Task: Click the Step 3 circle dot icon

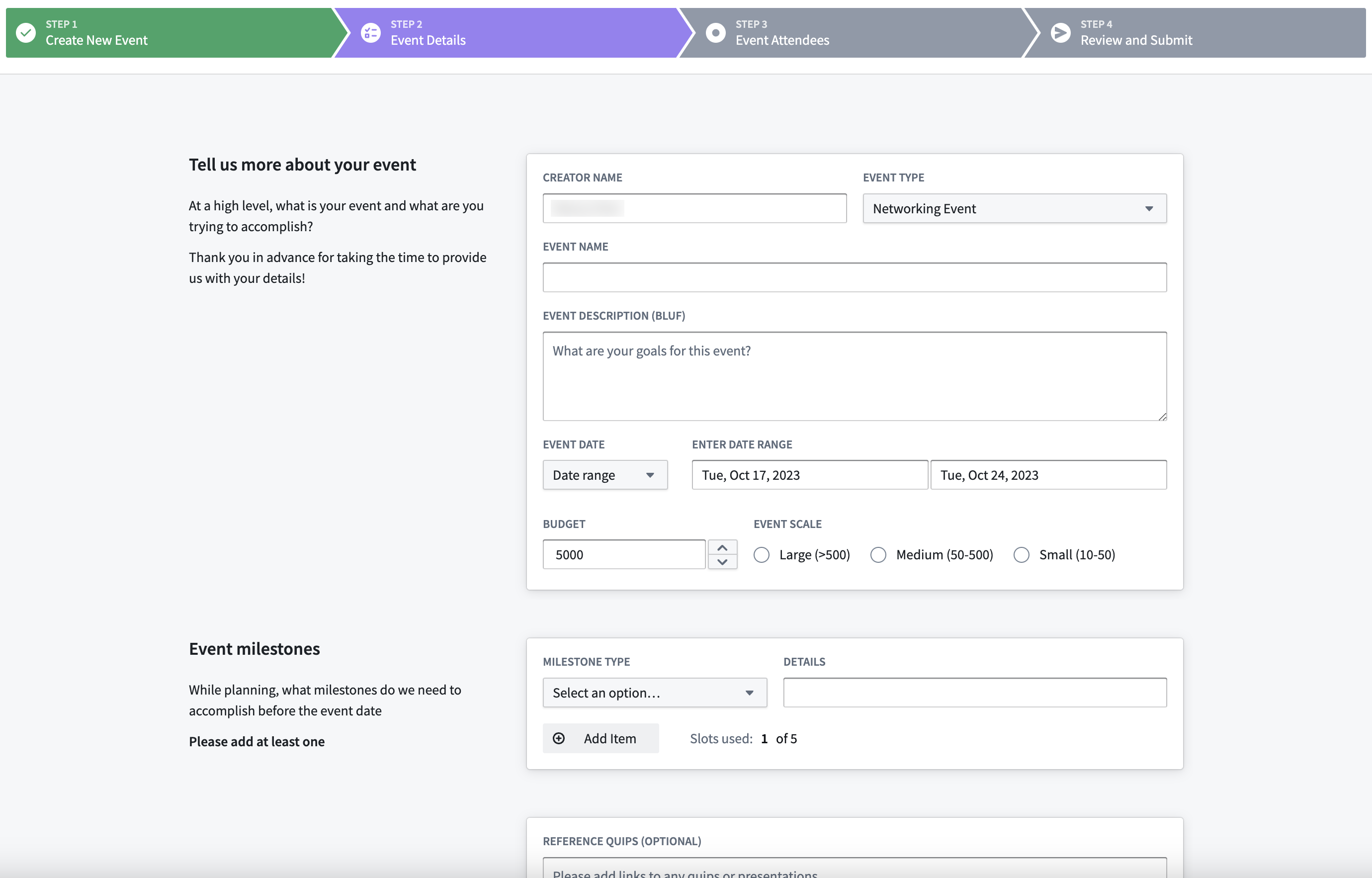Action: tap(715, 32)
